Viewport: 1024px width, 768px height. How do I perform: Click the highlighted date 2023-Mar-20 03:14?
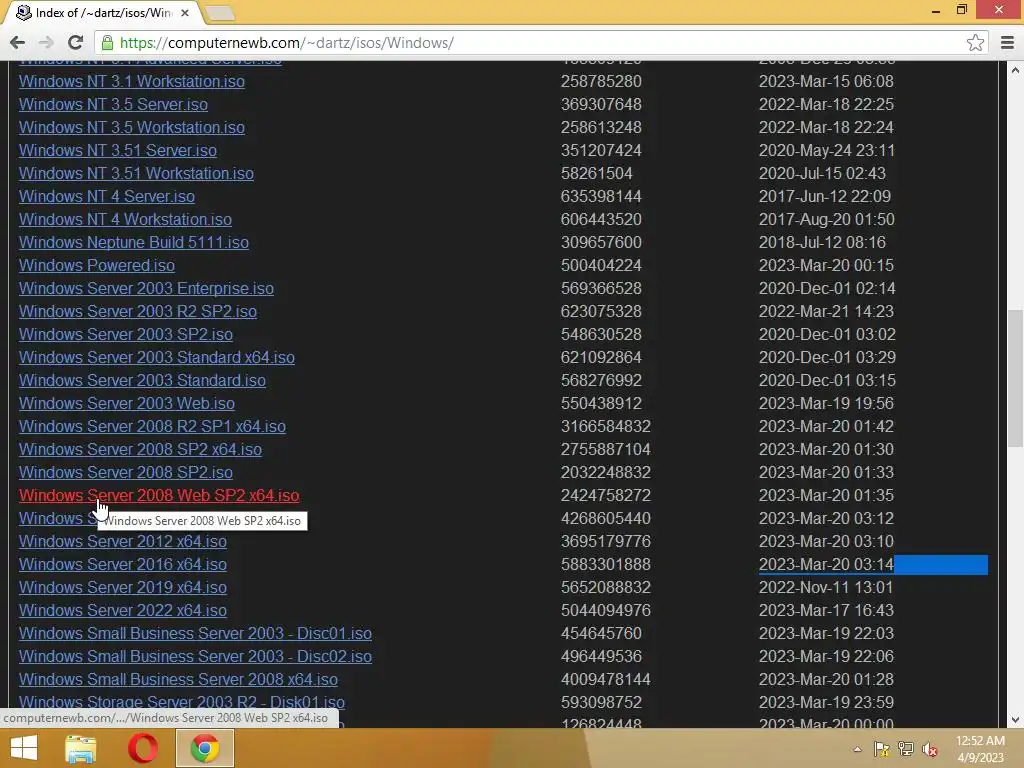point(826,564)
